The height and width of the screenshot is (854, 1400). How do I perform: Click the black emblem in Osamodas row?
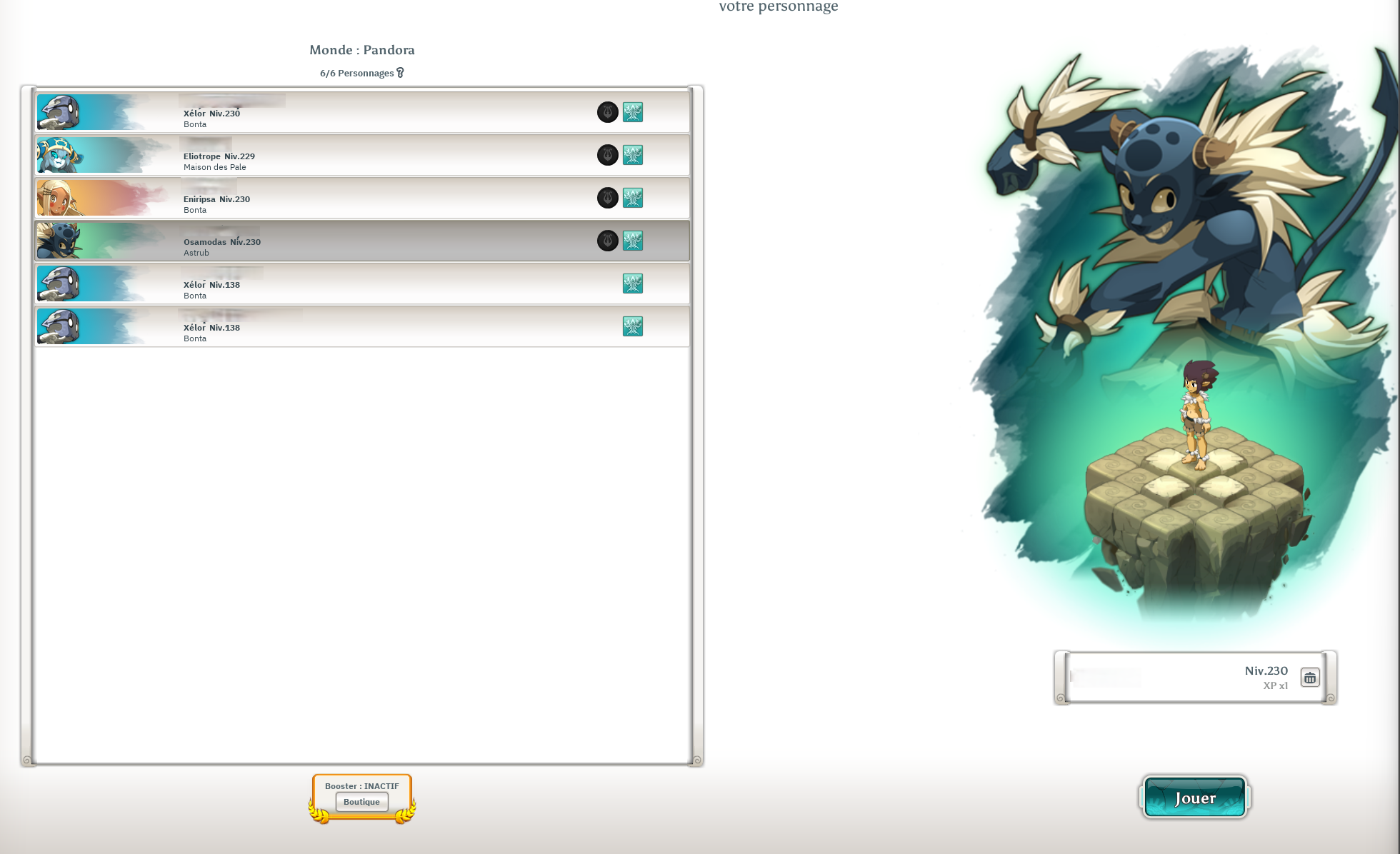point(608,241)
